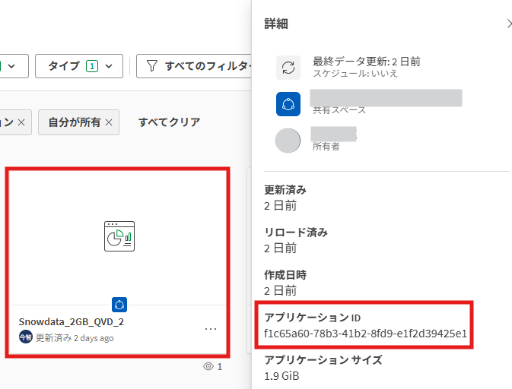
Task: Click the partially visible dropdown left of タイプ
Action: (14, 66)
